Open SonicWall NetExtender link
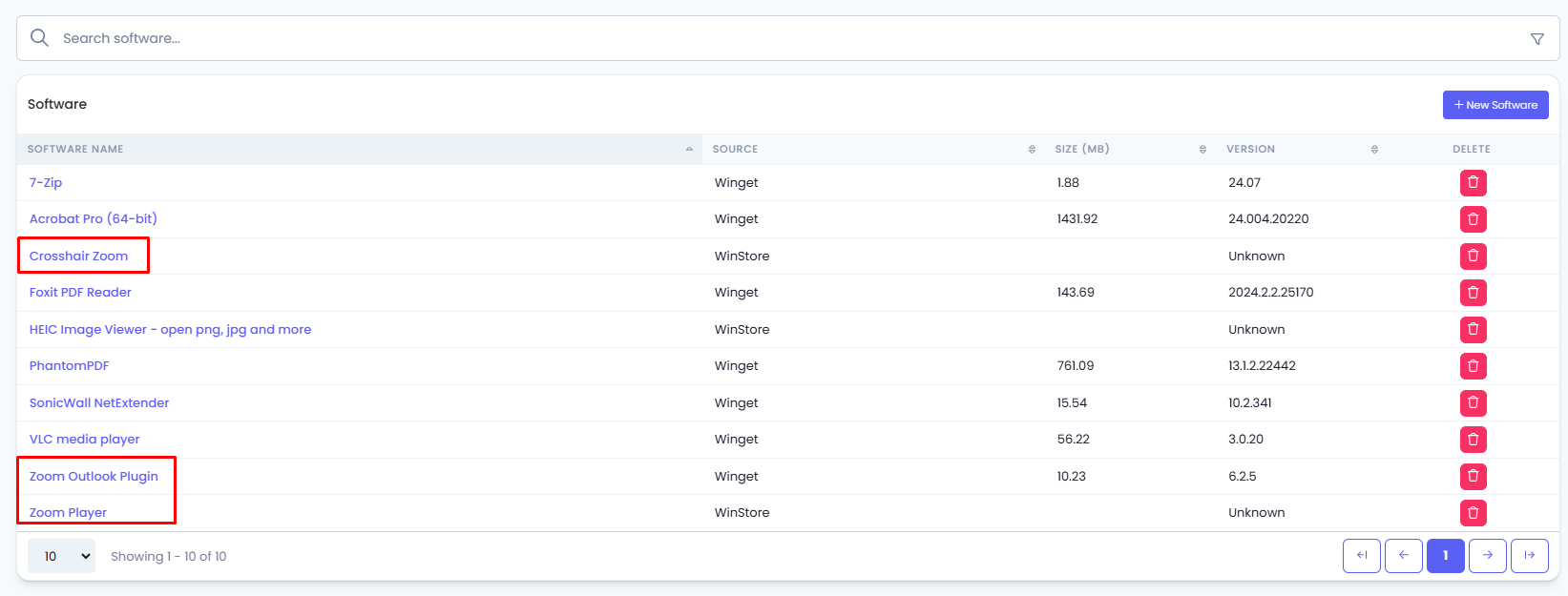 coord(99,402)
